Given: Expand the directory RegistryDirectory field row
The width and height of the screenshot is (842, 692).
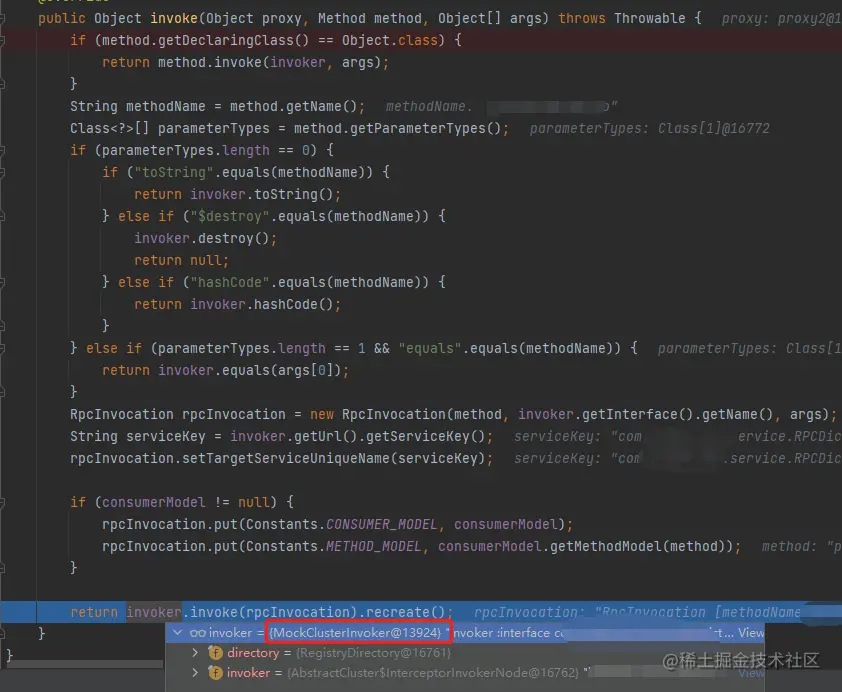Looking at the screenshot, I should [195, 653].
